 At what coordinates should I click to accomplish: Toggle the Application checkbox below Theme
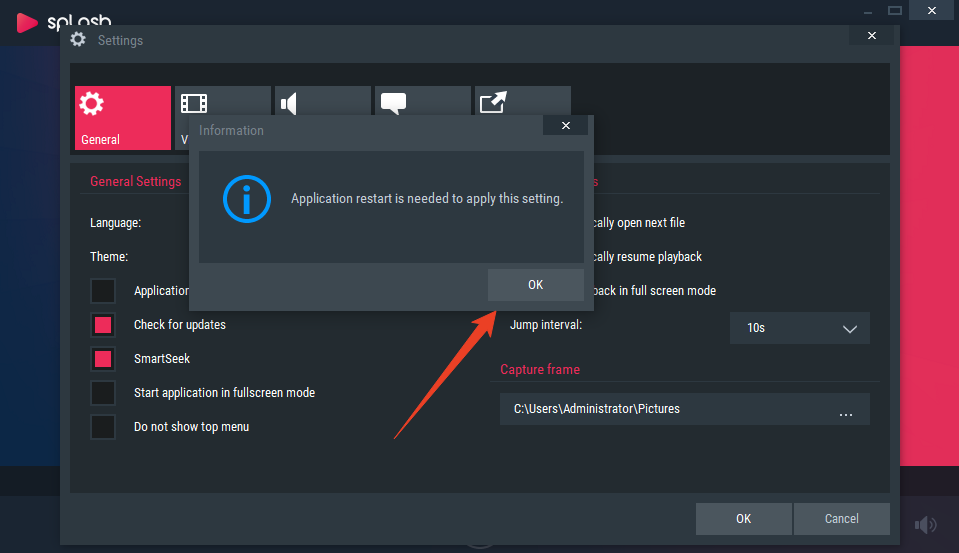tap(103, 291)
